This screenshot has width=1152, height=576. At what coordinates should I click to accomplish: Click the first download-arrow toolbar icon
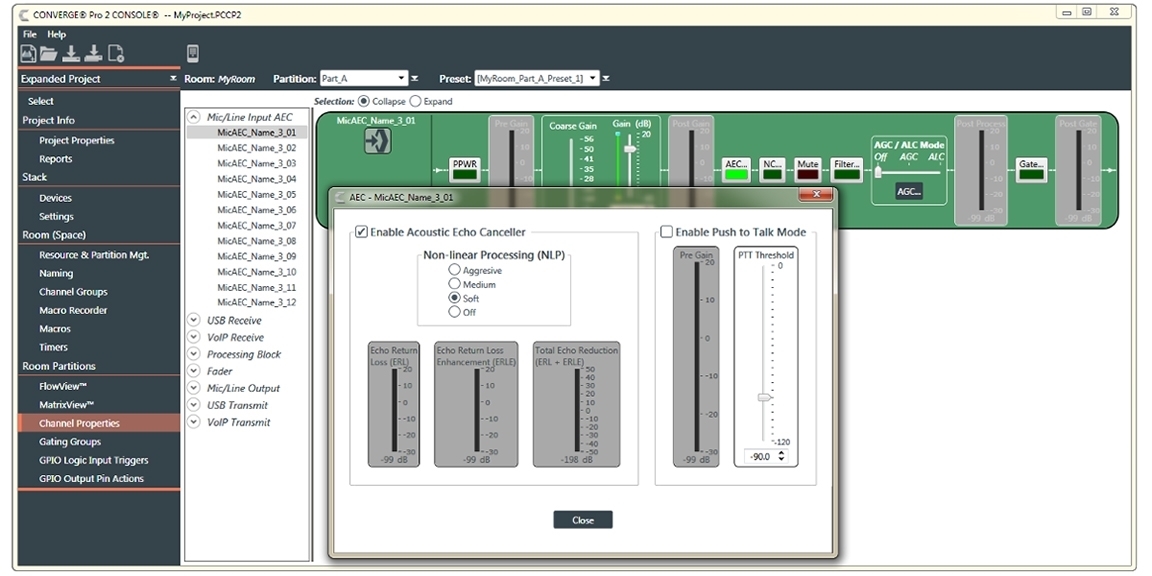[72, 54]
